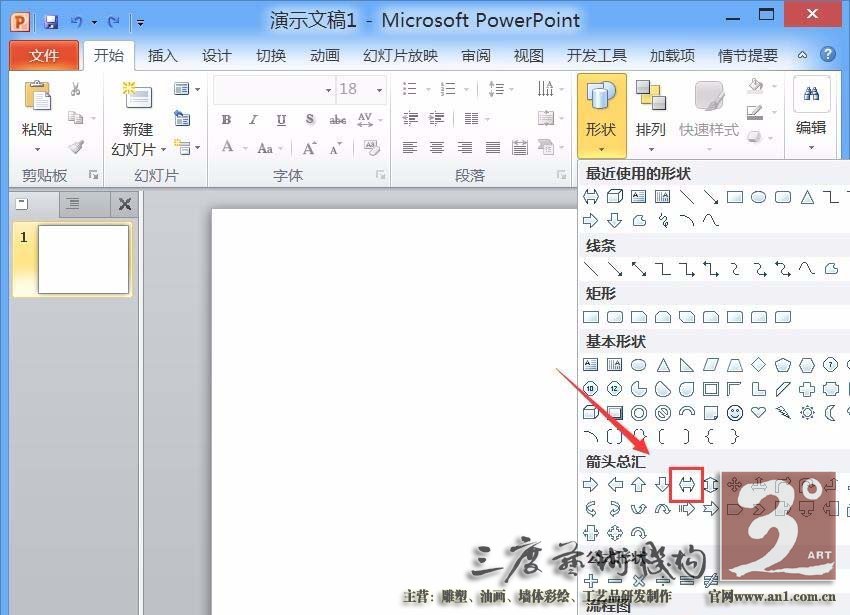Viewport: 850px width, 615px height.
Task: Switch to the Design (设计) tab
Action: point(216,55)
